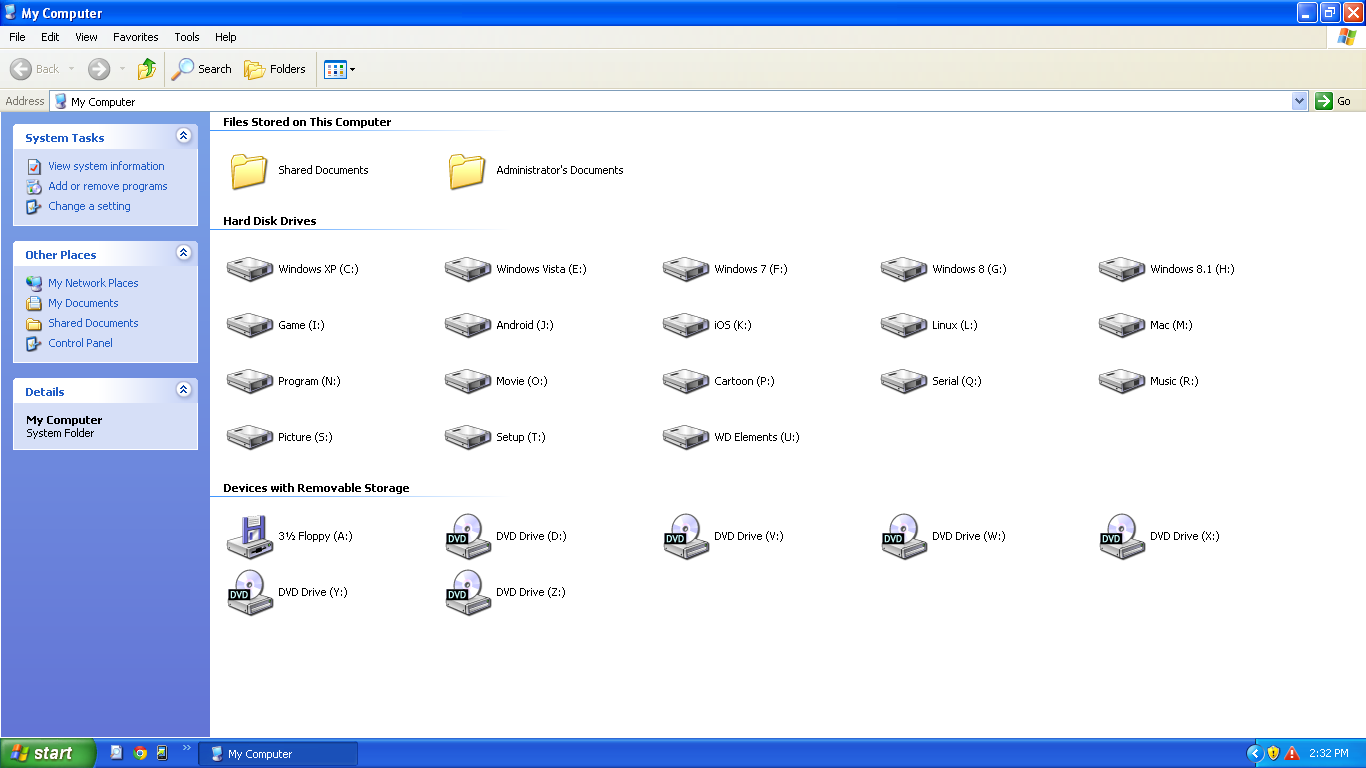Screen dimensions: 1366x768
Task: Click the Mac (M:) drive icon
Action: pos(1122,325)
